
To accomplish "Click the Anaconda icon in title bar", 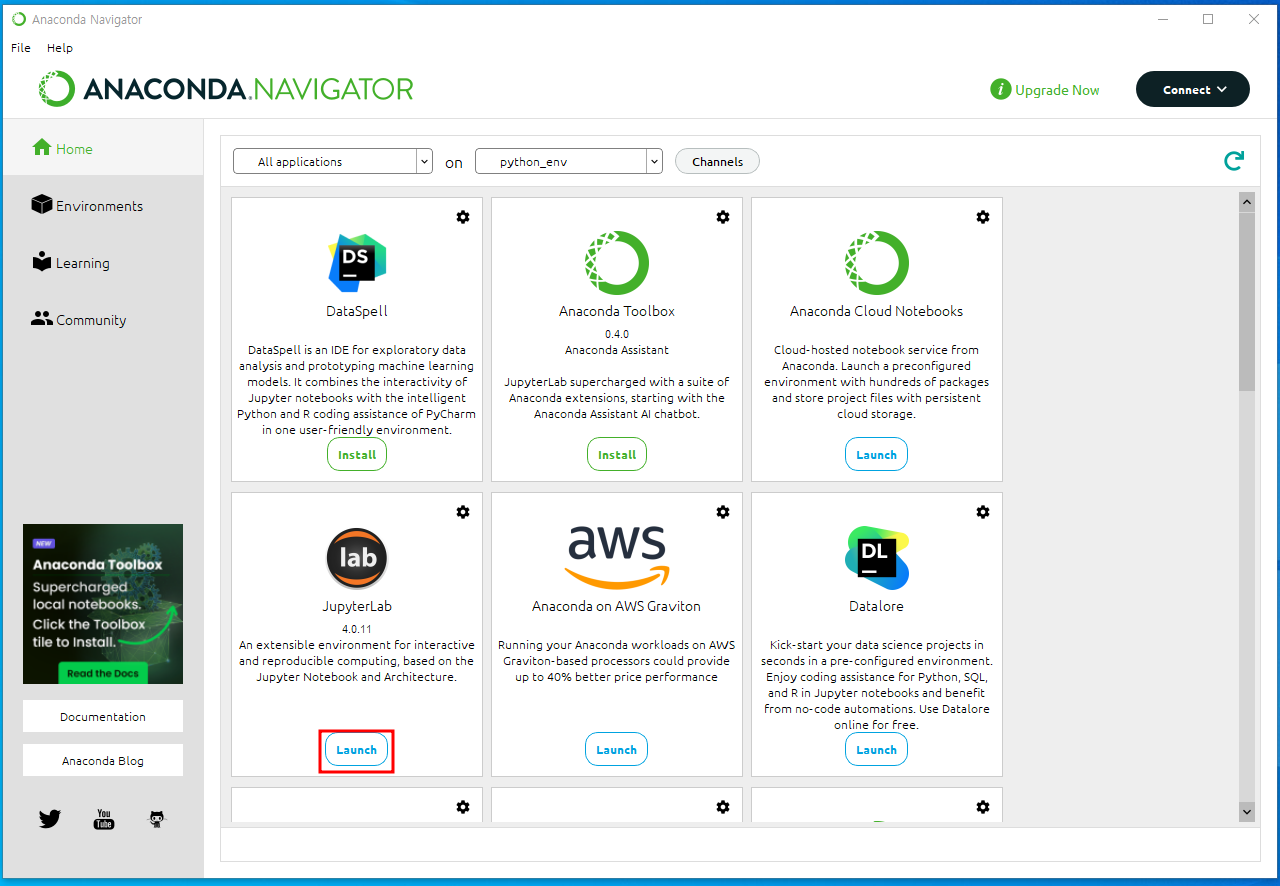I will 19,19.
